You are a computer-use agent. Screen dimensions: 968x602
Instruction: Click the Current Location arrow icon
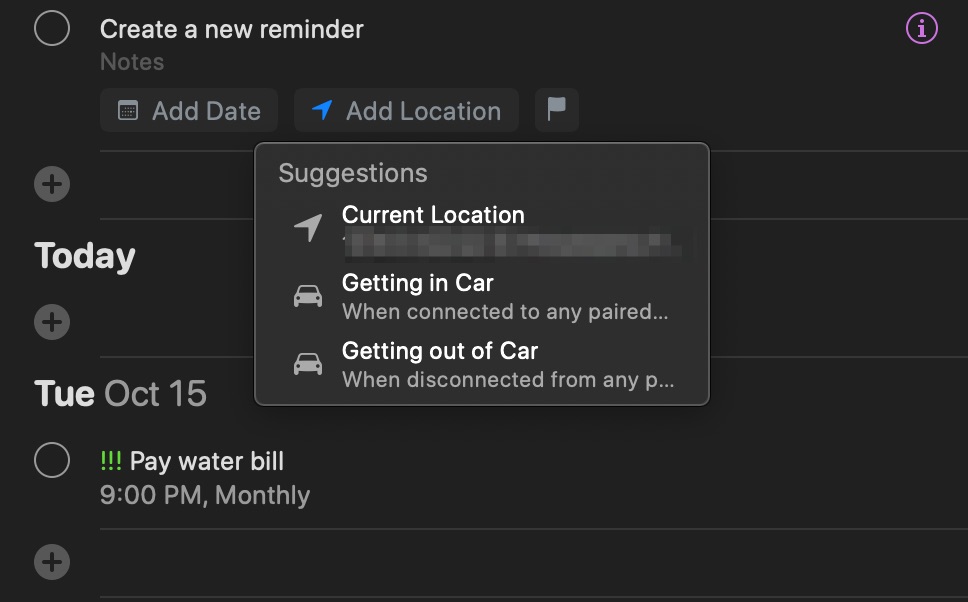[308, 228]
